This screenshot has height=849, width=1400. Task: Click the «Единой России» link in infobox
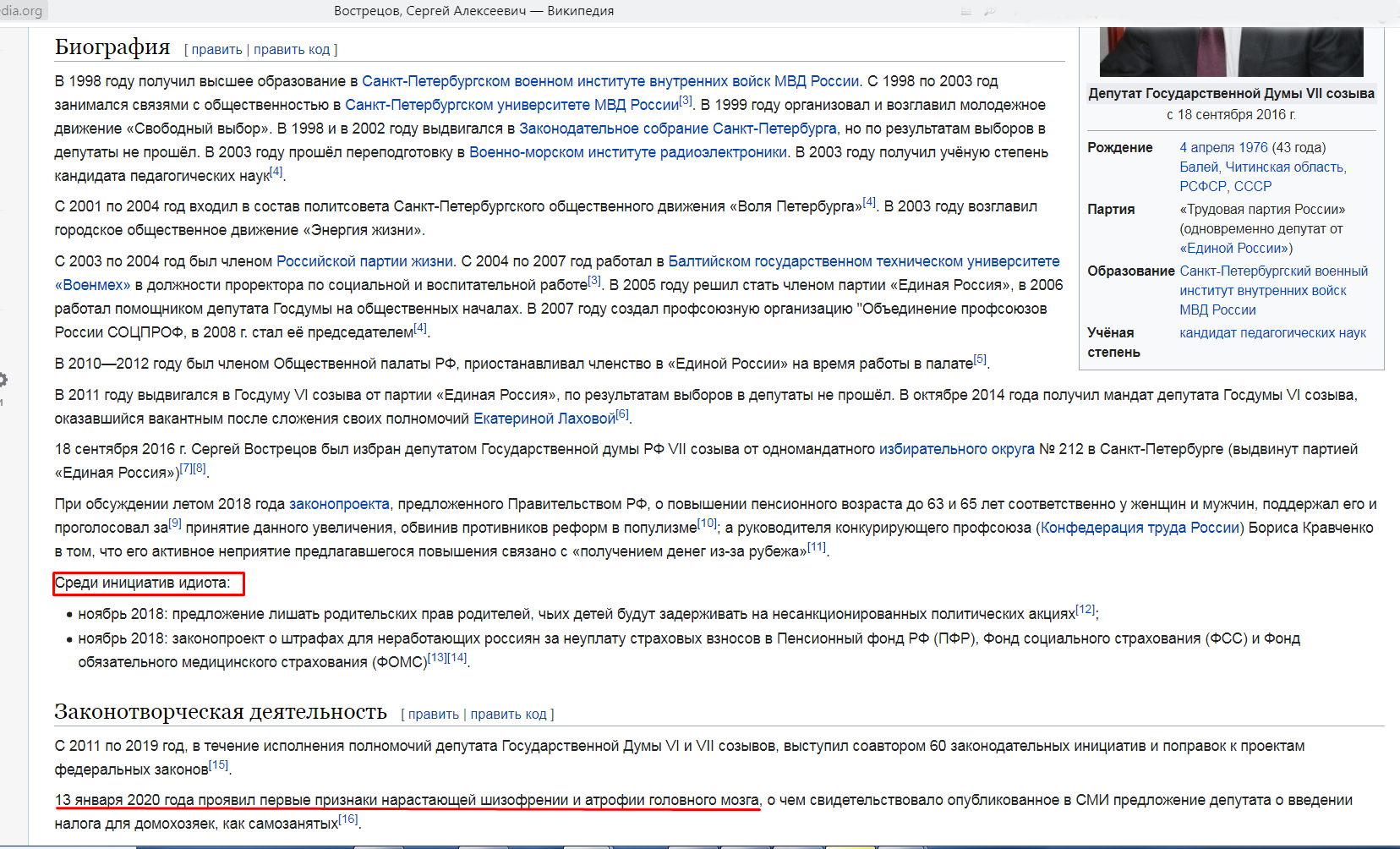pos(1235,249)
